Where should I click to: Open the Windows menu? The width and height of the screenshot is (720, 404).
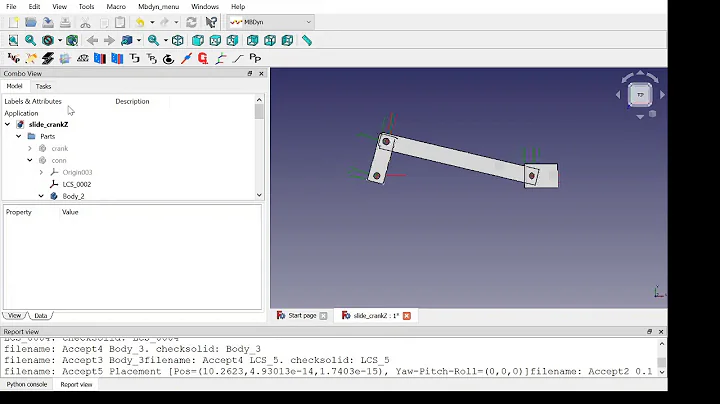click(x=205, y=6)
